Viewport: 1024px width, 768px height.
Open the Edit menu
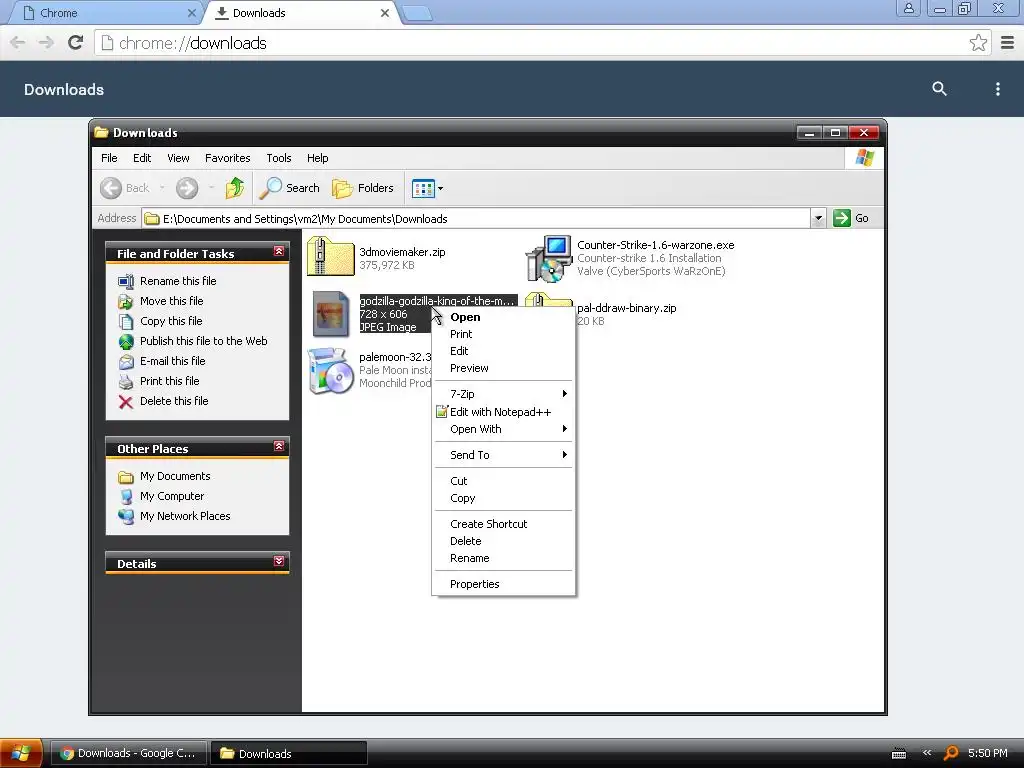pos(142,158)
